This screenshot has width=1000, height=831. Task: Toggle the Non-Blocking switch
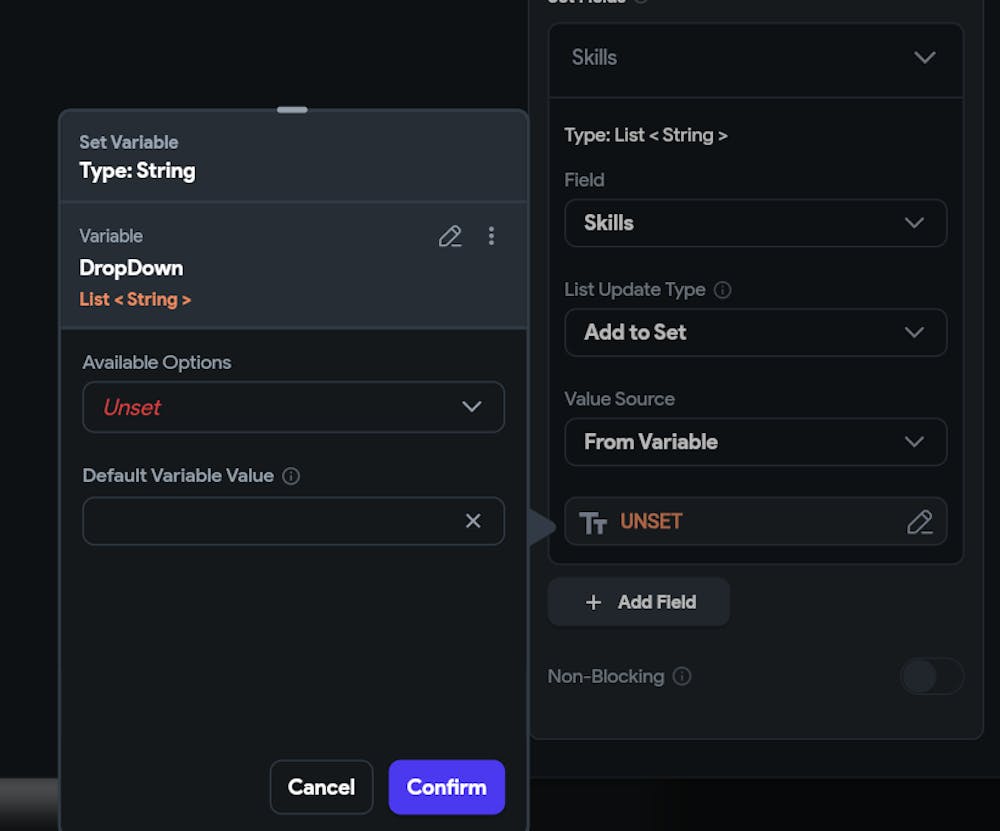pos(931,676)
